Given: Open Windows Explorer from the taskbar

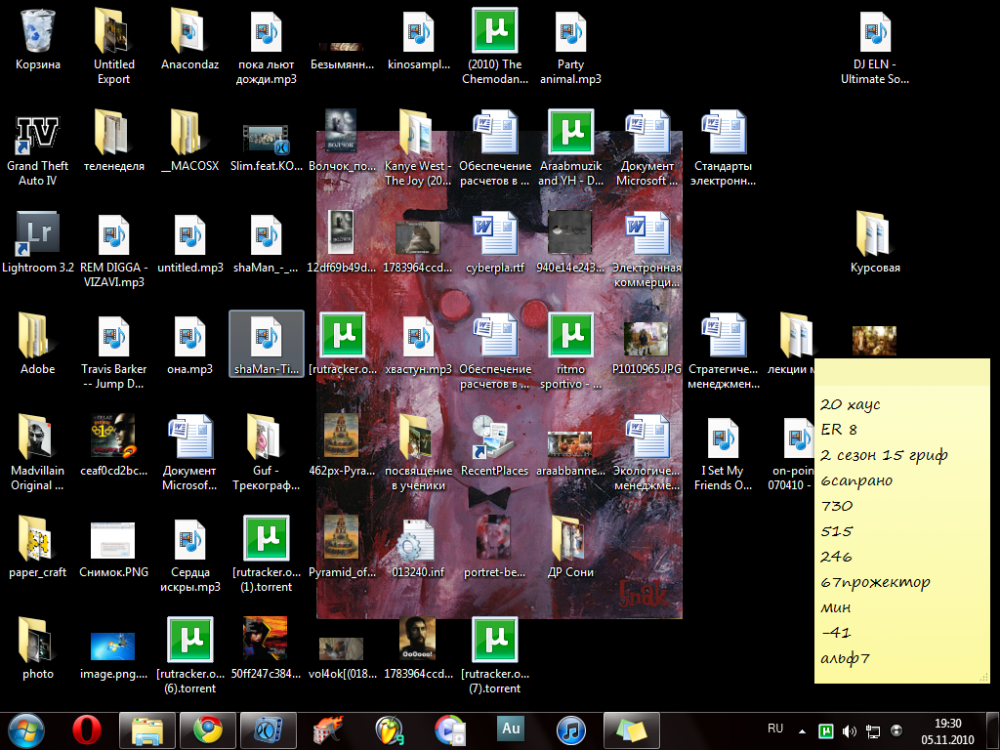Looking at the screenshot, I should point(147,731).
